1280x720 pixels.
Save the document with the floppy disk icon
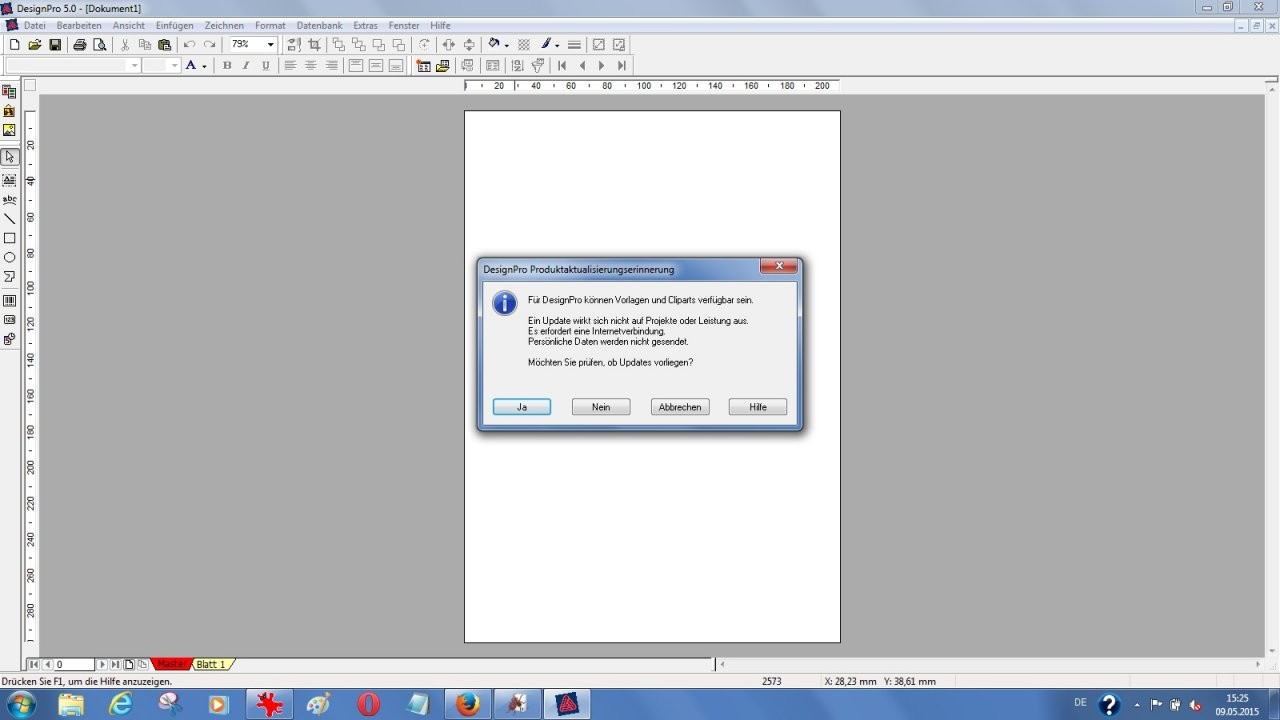tap(55, 45)
